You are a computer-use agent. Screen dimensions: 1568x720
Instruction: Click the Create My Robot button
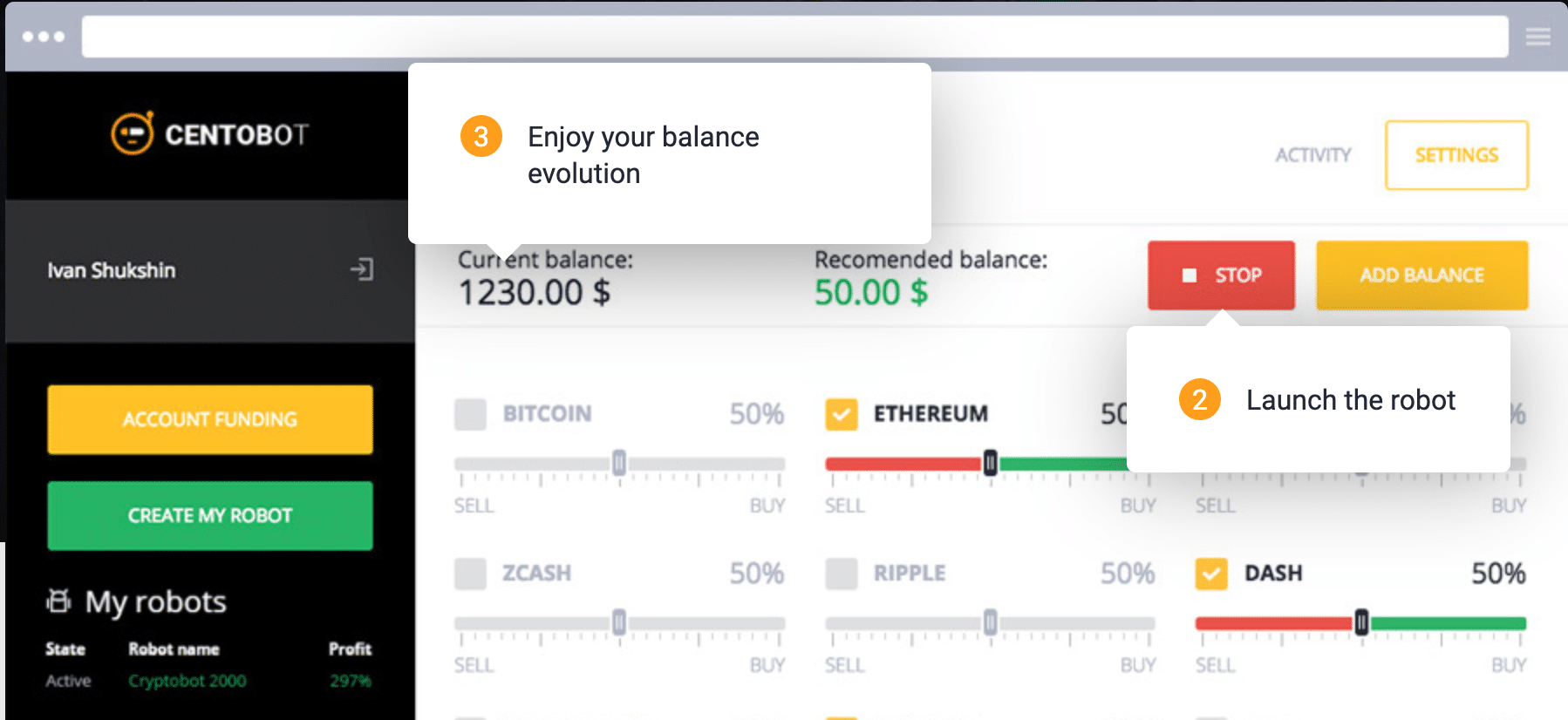click(210, 515)
